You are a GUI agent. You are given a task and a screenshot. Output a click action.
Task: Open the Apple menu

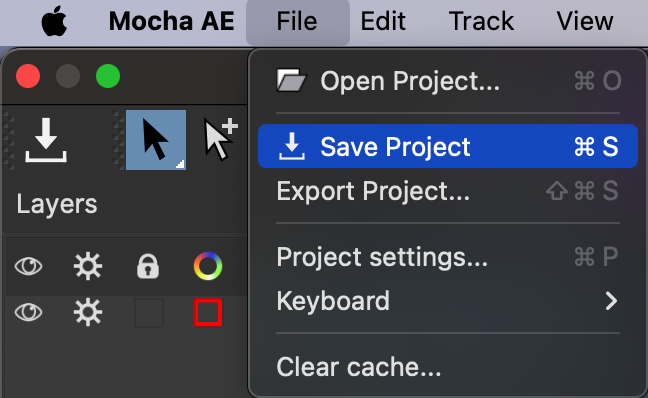54,21
